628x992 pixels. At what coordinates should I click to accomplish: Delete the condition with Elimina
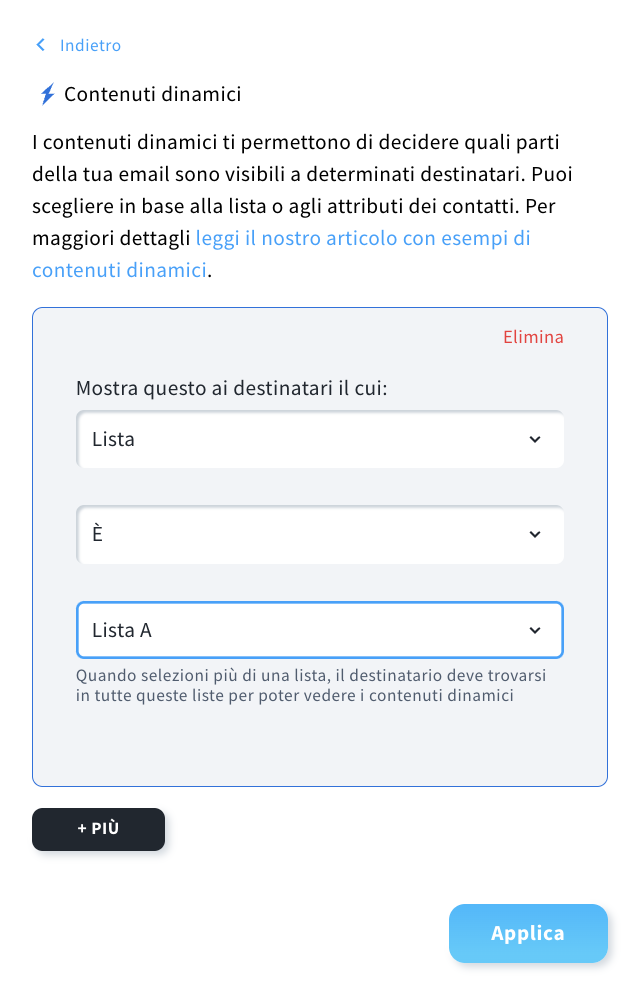click(x=533, y=337)
